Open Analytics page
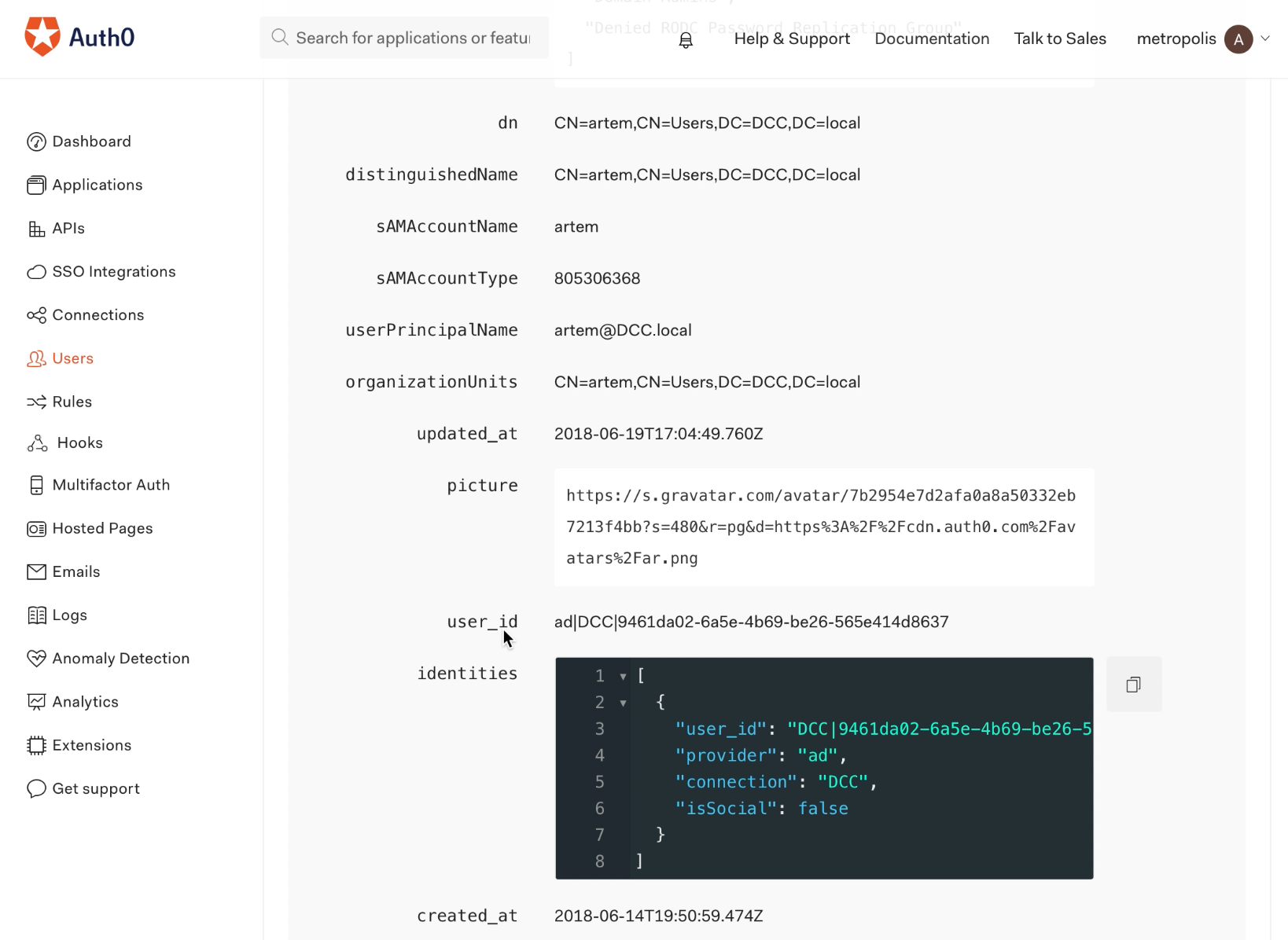Viewport: 1288px width, 940px height. 86,702
